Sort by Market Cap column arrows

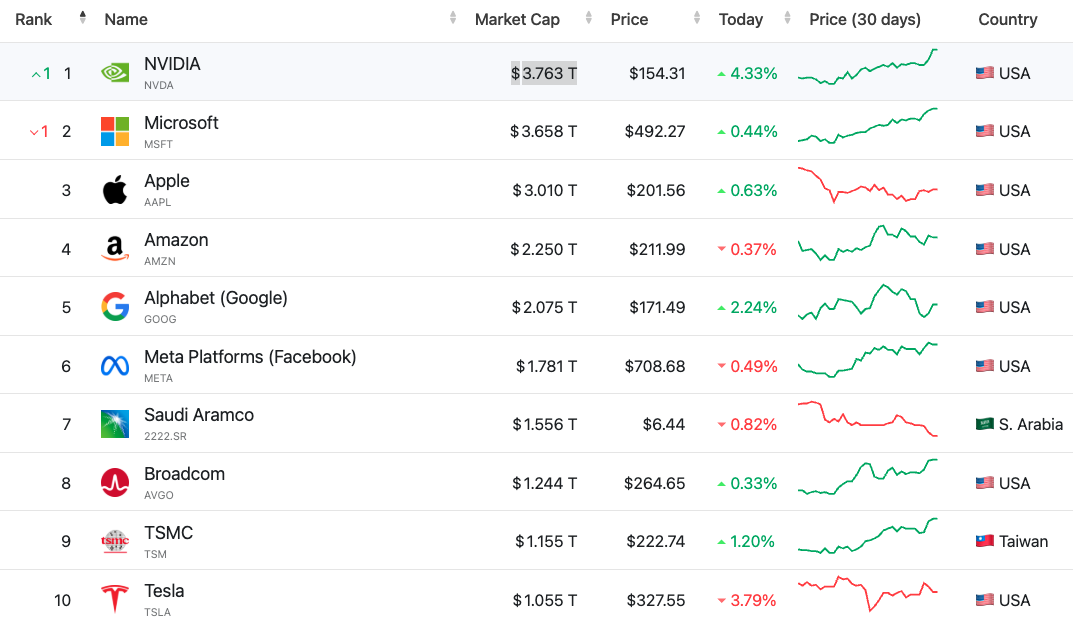pos(589,18)
